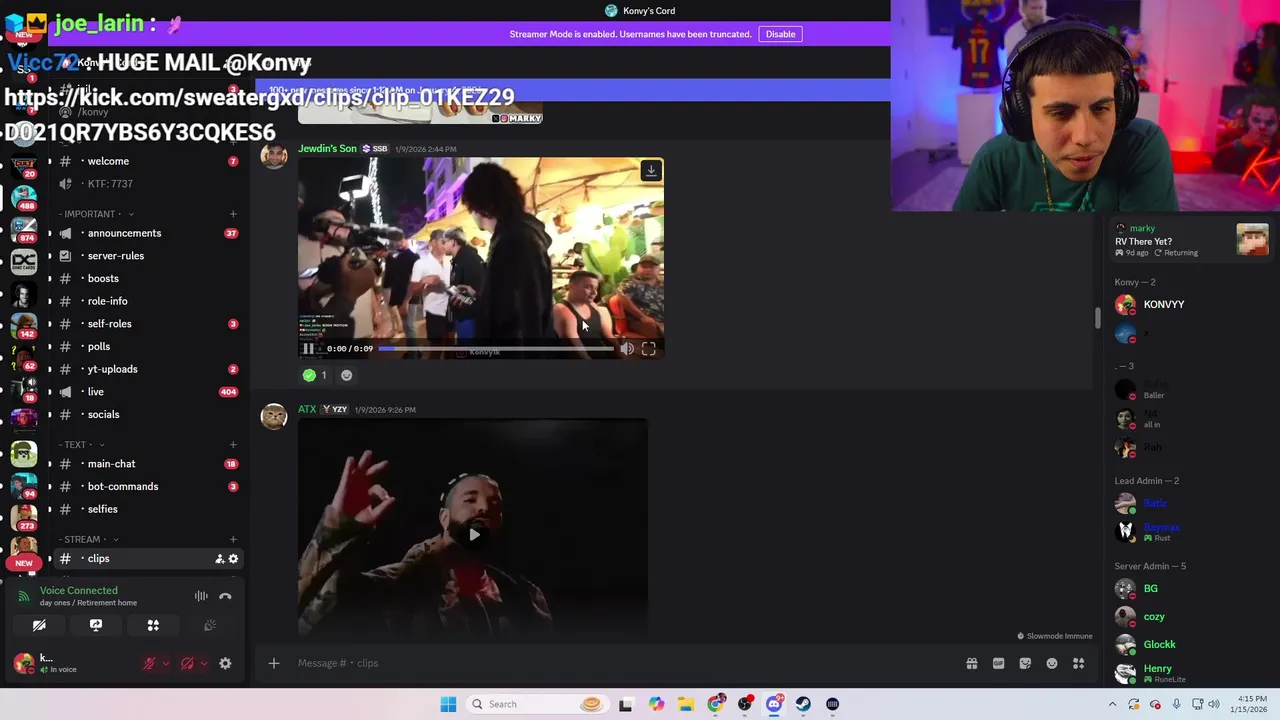Pause the Jewdin's Son video
Viewport: 1280px width, 720px height.
pos(308,349)
